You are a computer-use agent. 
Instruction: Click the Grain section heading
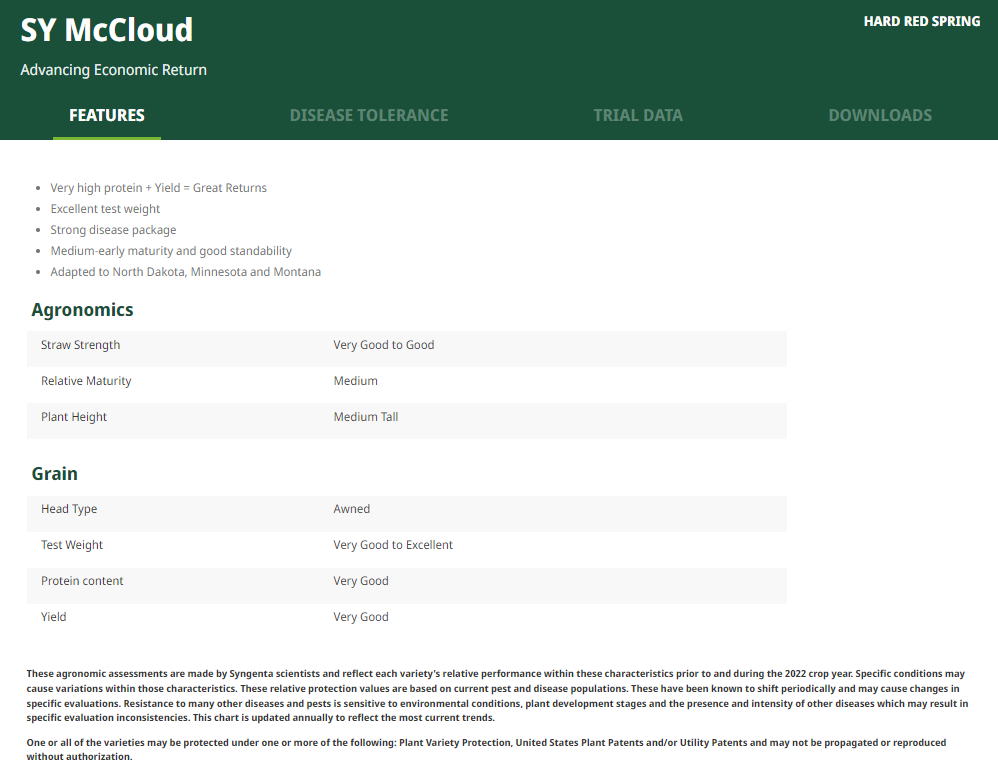pyautogui.click(x=55, y=474)
